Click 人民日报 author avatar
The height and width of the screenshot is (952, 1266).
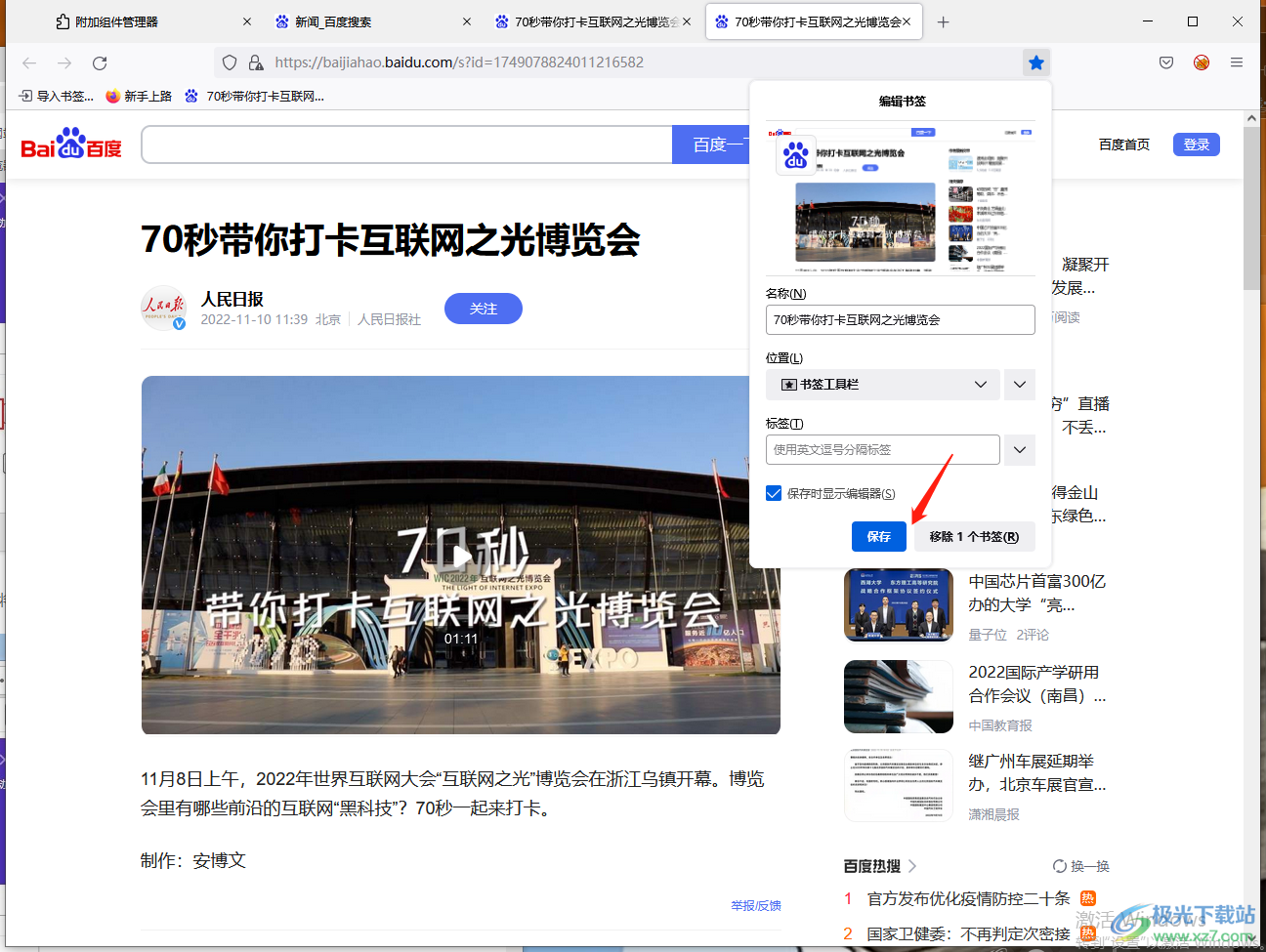[163, 308]
